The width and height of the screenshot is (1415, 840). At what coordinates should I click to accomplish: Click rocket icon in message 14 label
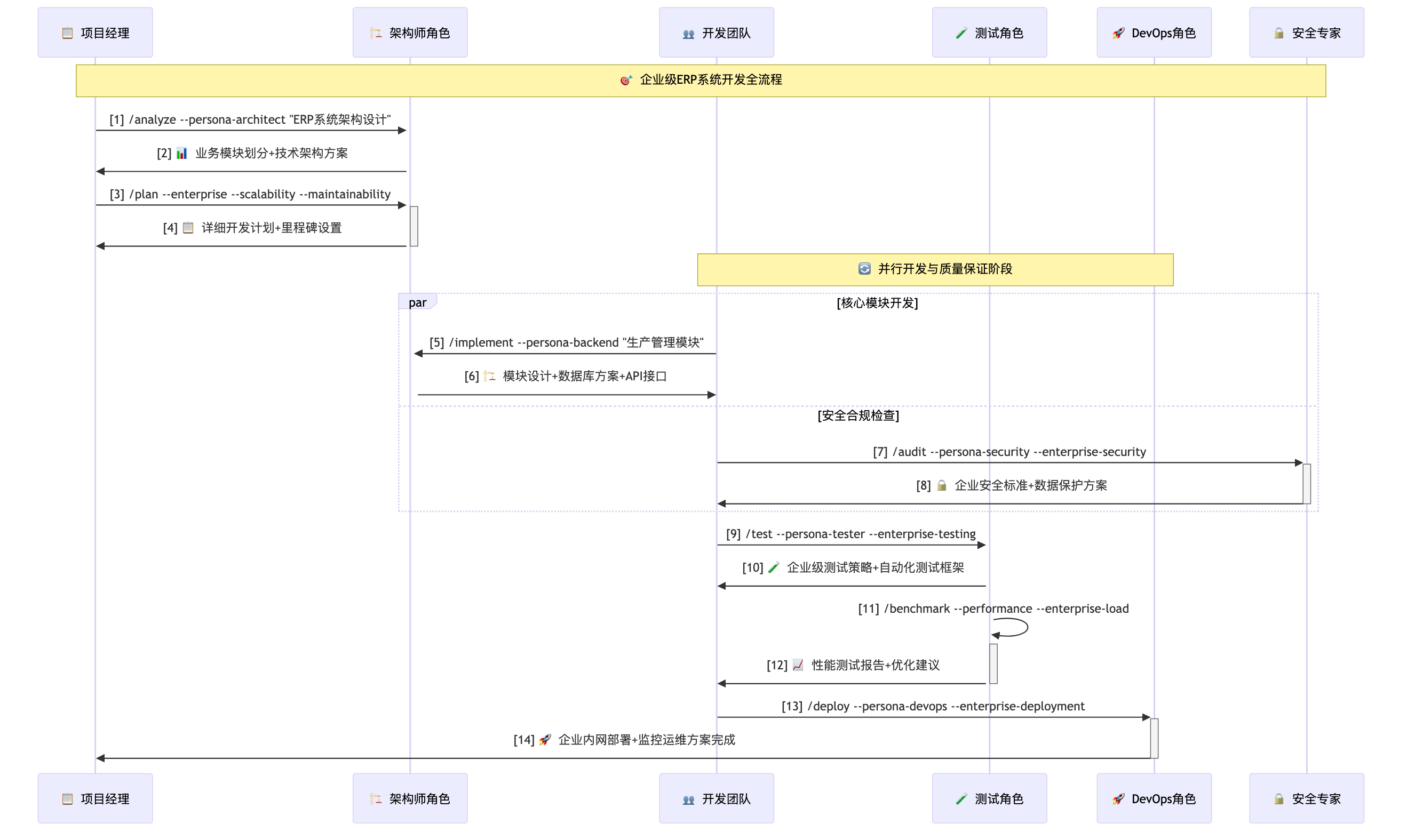tap(545, 740)
